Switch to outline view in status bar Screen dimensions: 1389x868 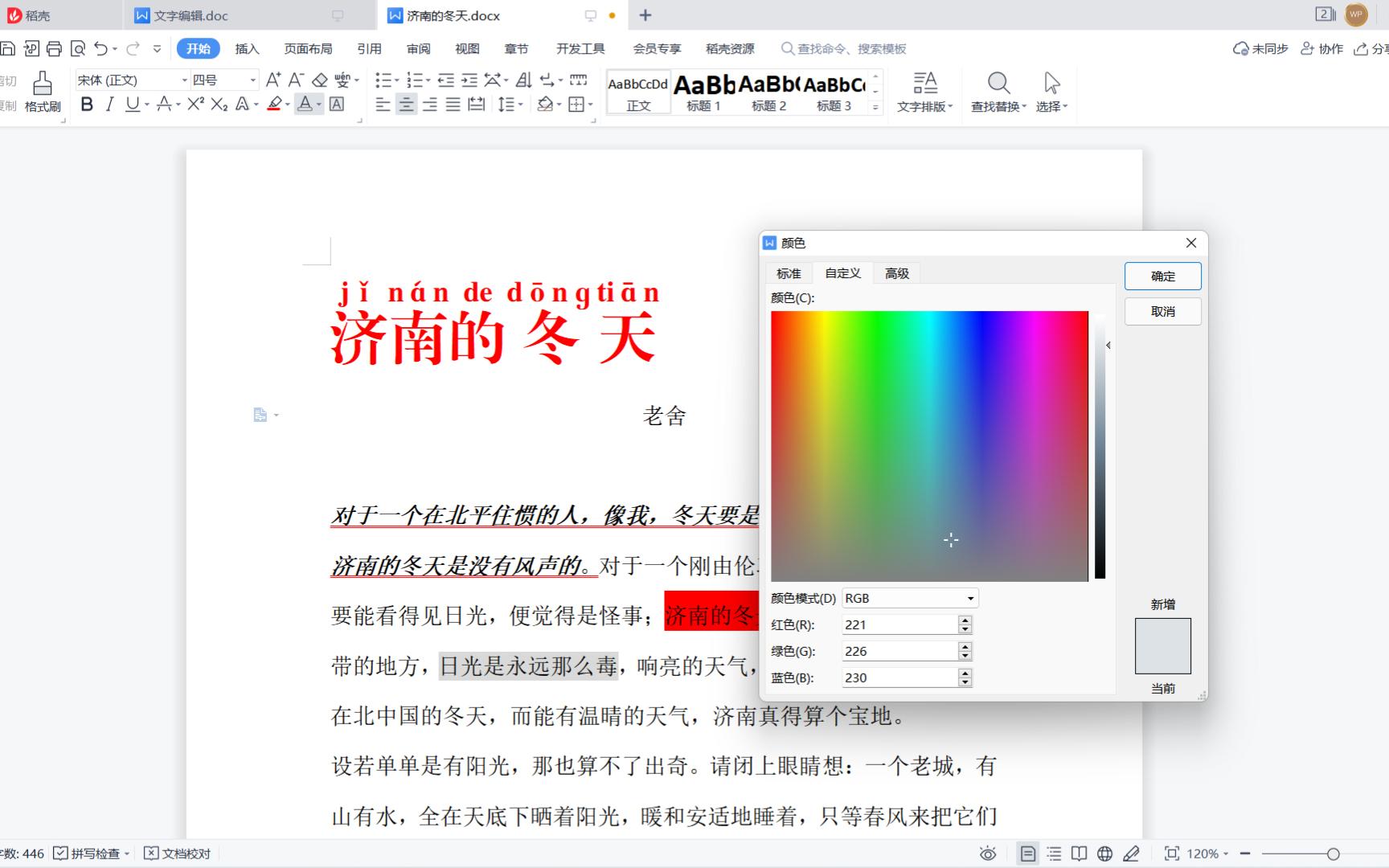pos(1054,854)
